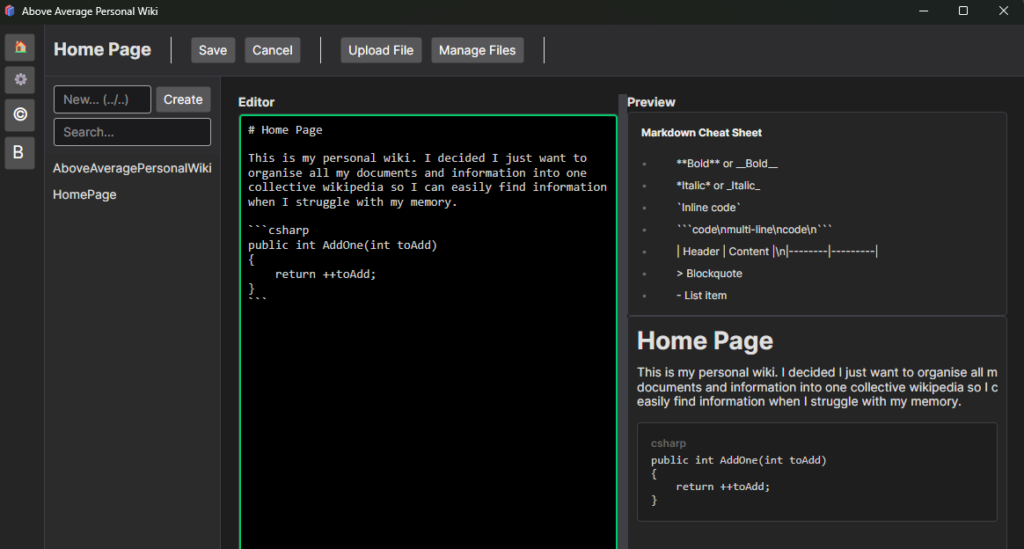Click the Markdown Cheat Sheet title
This screenshot has width=1024, height=549.
pos(701,133)
